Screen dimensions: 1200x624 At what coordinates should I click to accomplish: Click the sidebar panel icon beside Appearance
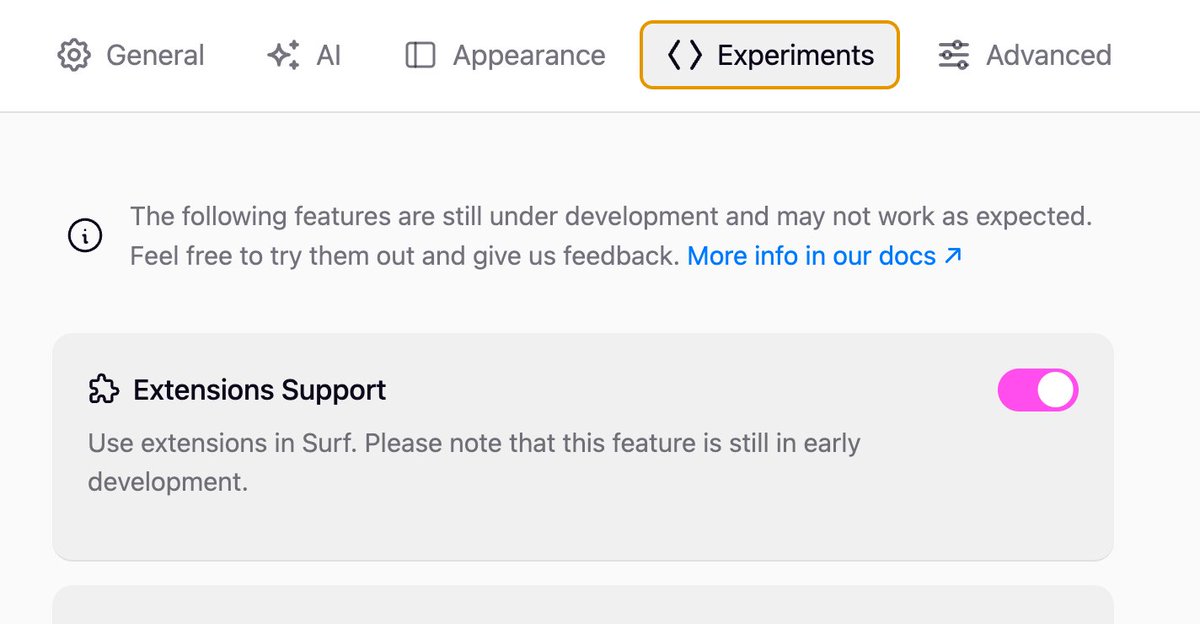[420, 55]
